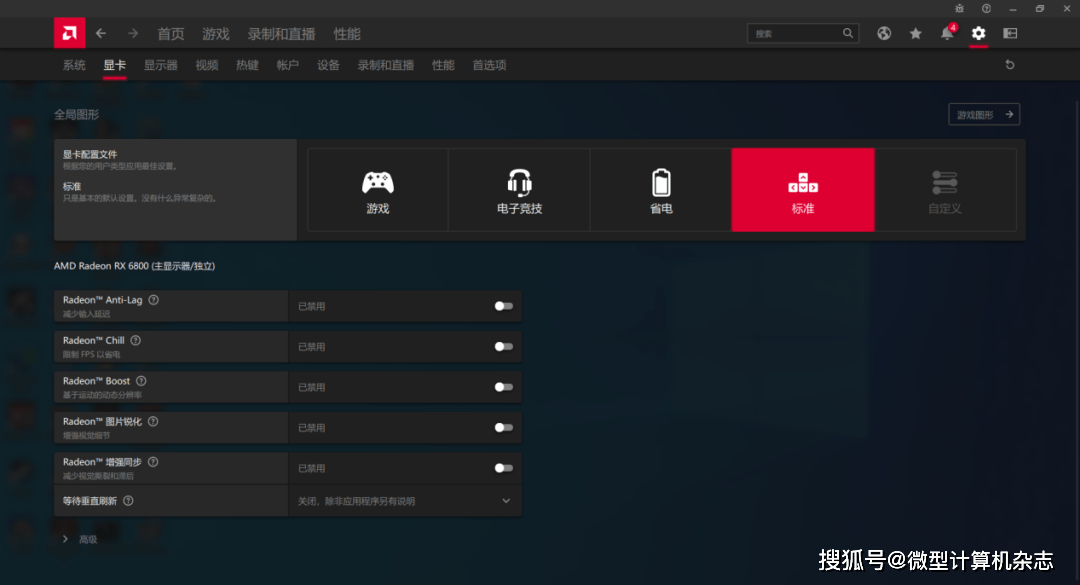Open 等待垂直刷新 dropdown
Viewport: 1080px width, 585px height.
tap(405, 501)
